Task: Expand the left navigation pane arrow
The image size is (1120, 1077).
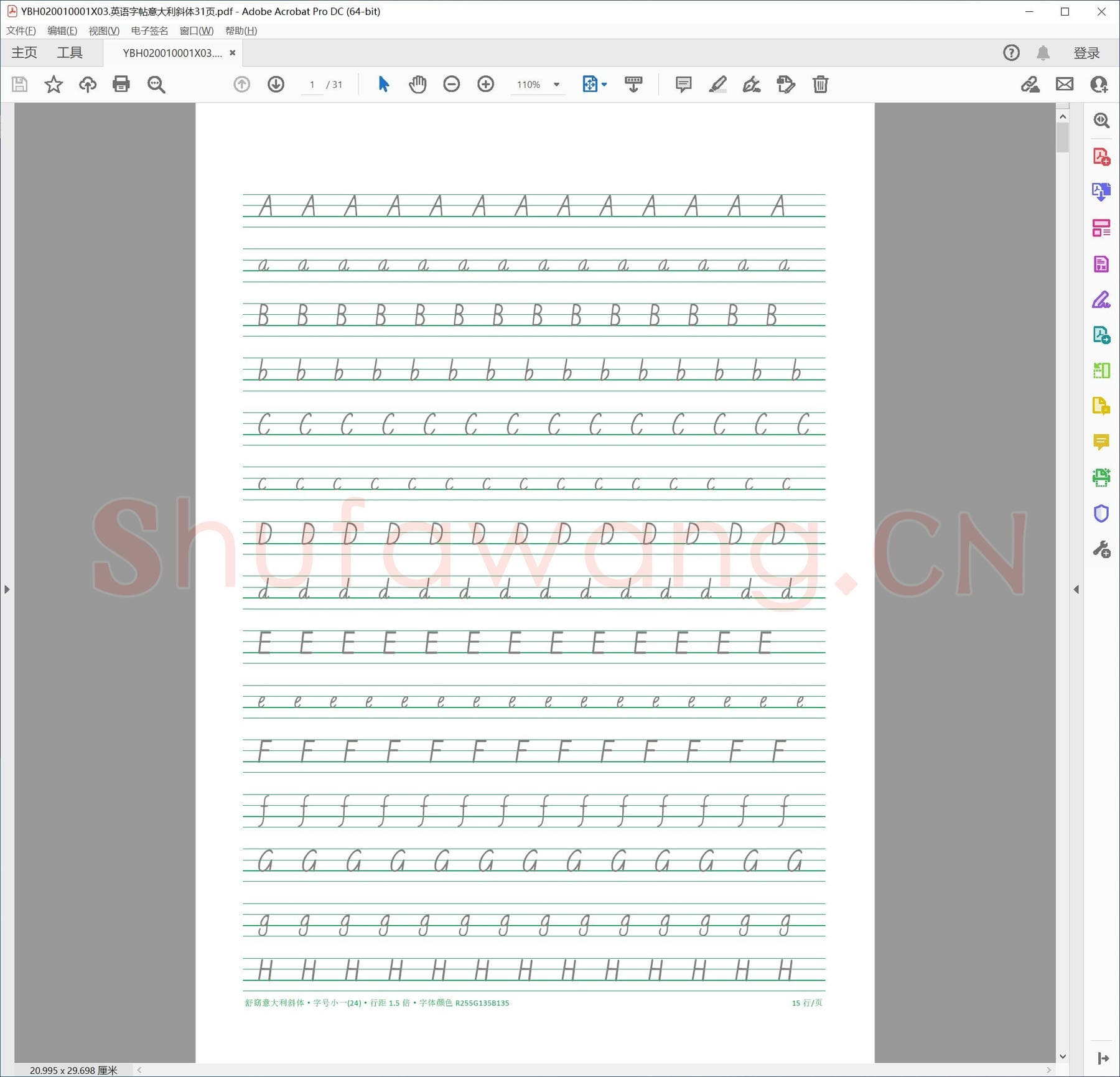Action: pos(7,589)
